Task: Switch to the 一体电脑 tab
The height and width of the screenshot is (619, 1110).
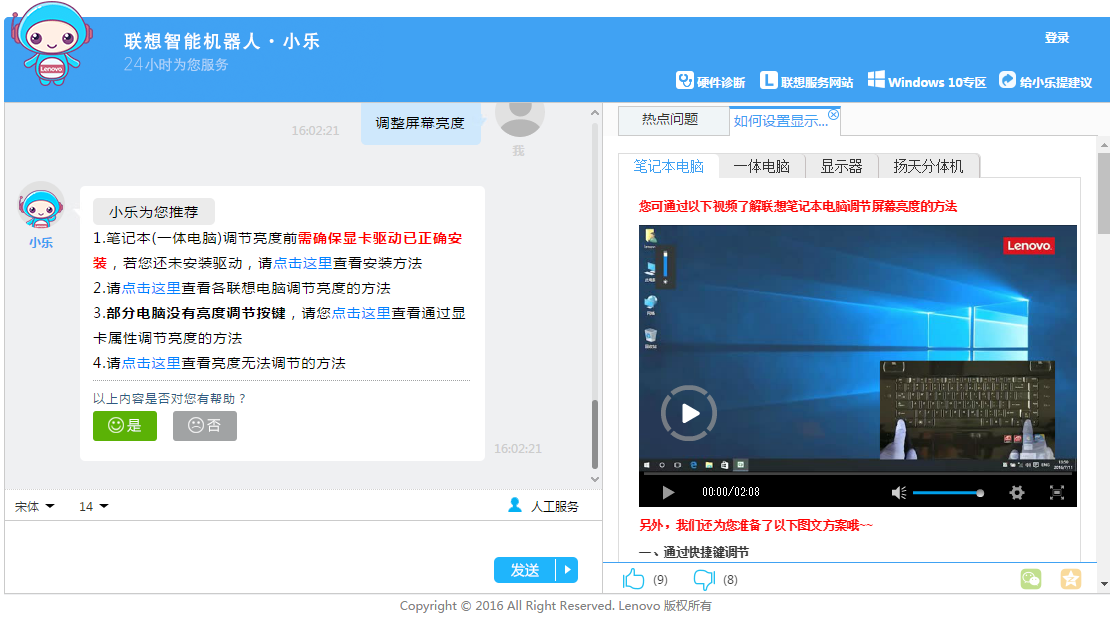Action: point(762,166)
